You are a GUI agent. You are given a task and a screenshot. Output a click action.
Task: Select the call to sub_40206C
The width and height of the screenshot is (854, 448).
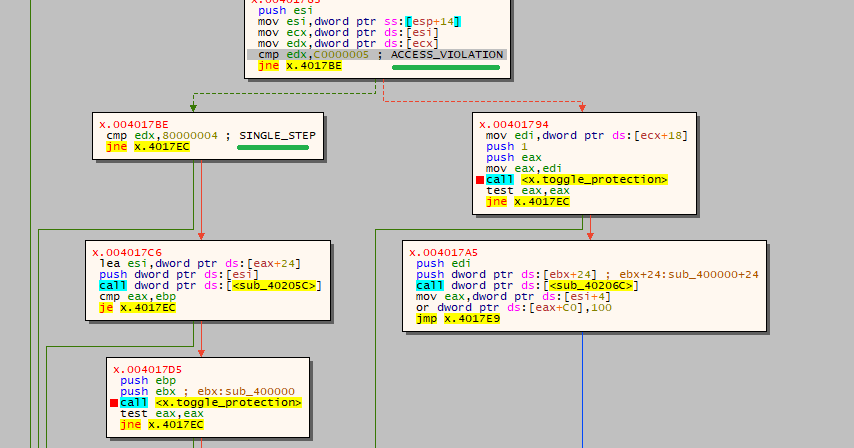(527, 285)
